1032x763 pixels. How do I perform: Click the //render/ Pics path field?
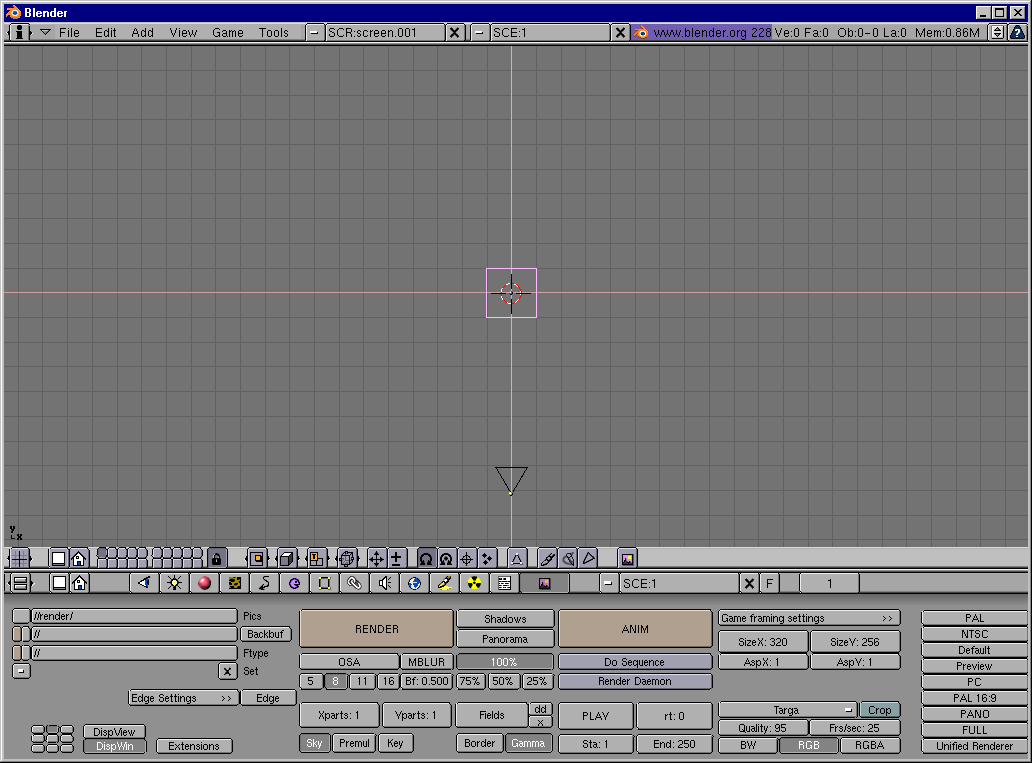(x=133, y=616)
